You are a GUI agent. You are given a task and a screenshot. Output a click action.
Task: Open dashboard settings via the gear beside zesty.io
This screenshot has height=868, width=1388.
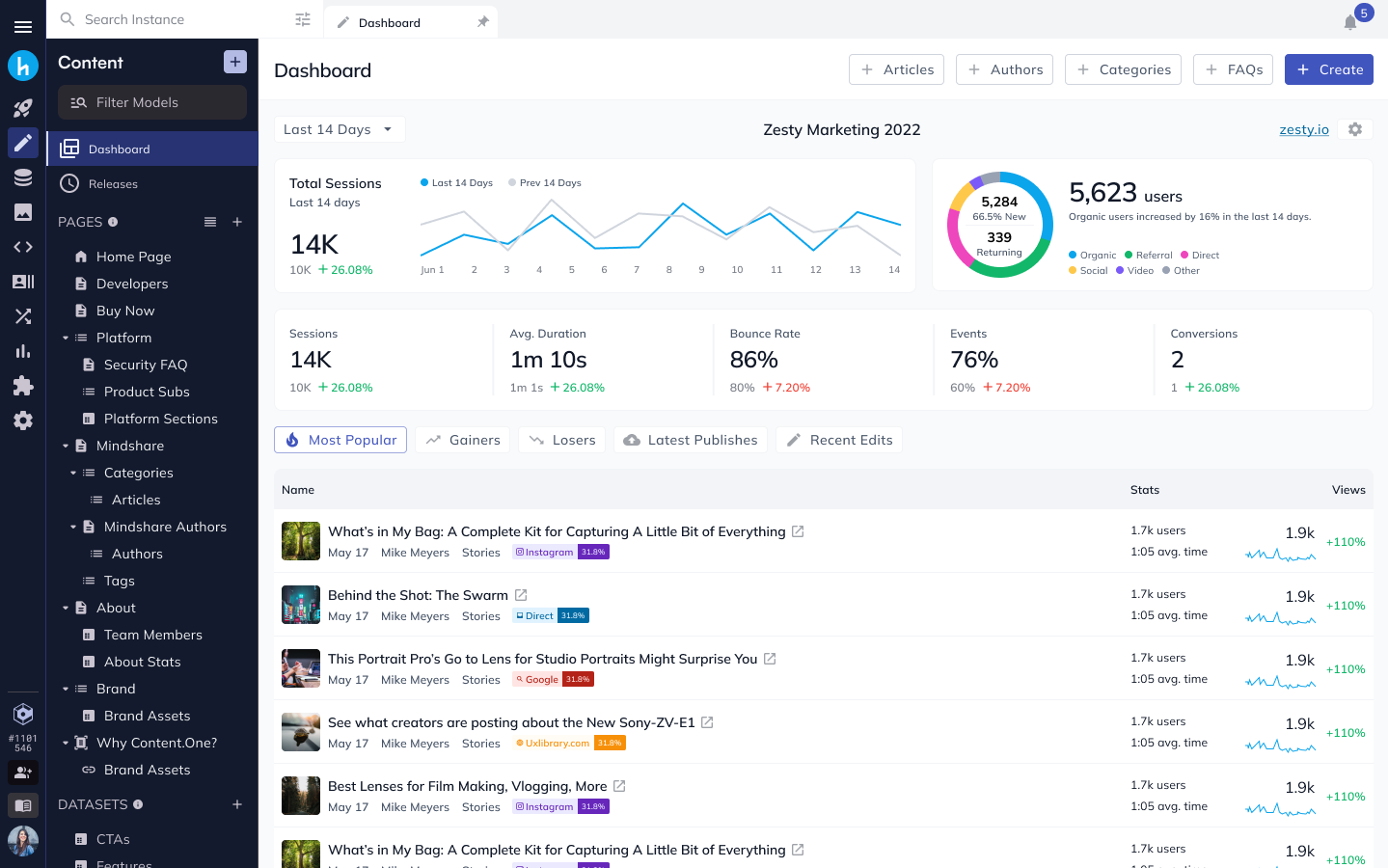pyautogui.click(x=1355, y=128)
